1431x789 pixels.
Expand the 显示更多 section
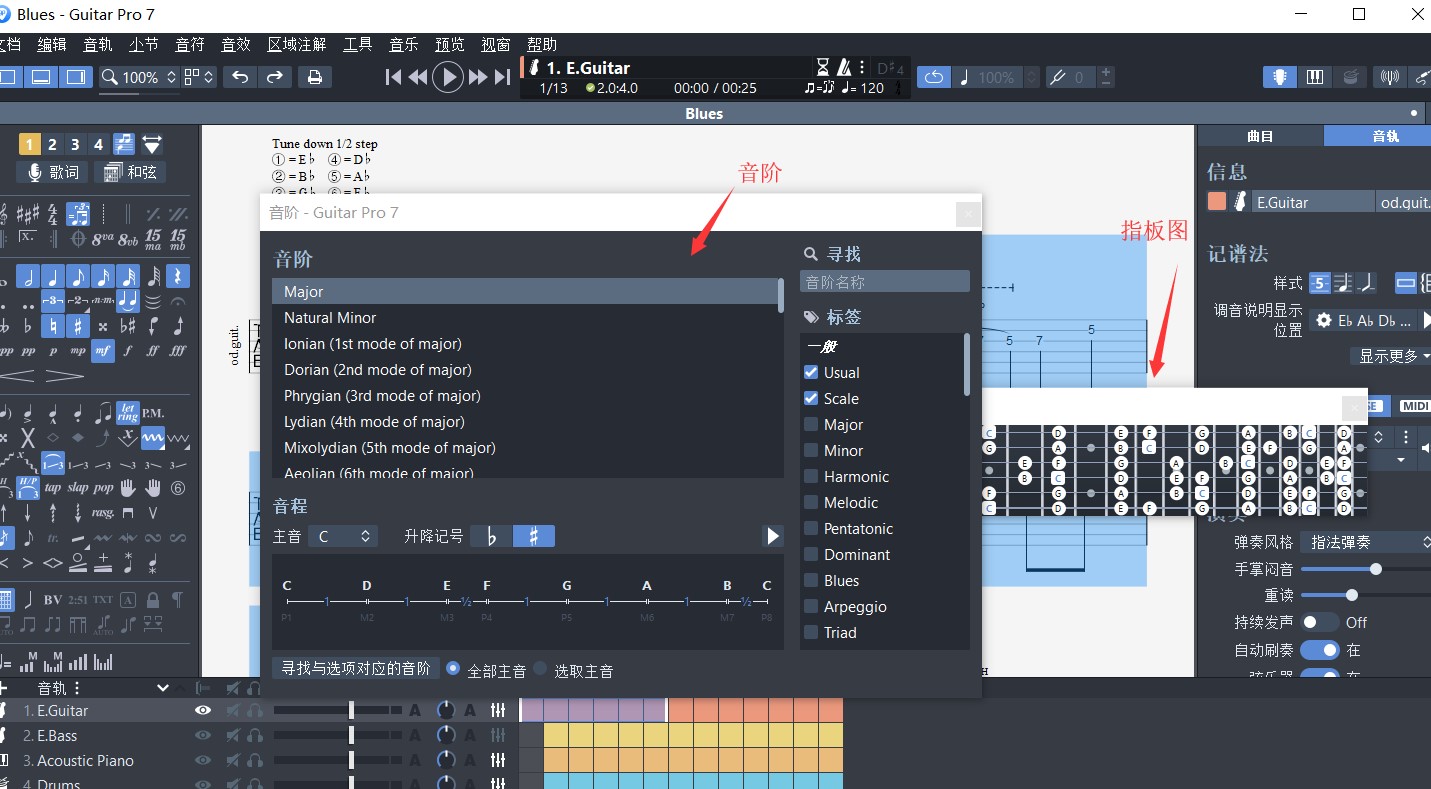[1393, 356]
